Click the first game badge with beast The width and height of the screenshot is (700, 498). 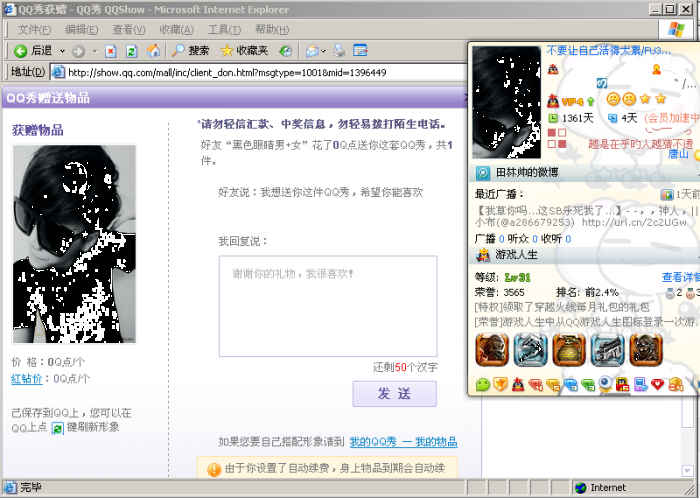(492, 350)
